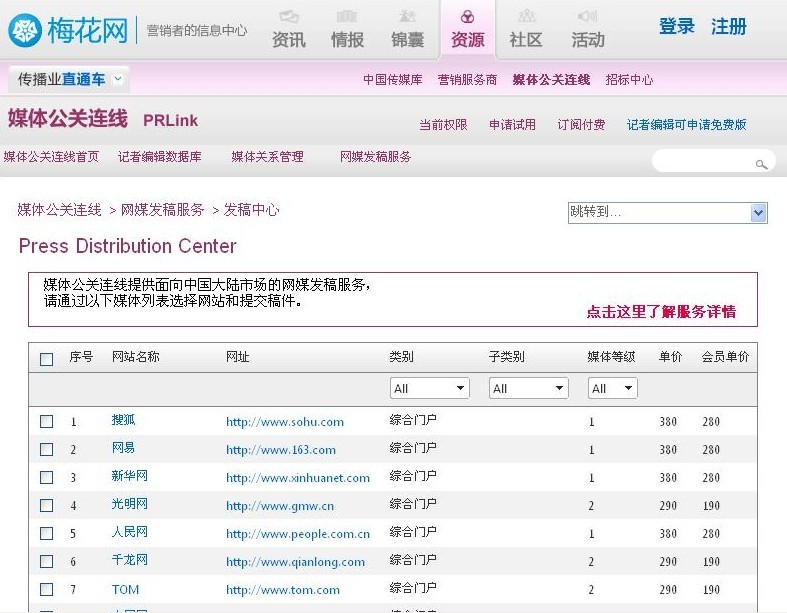Open the 媒体等级 All filter dropdown

[612, 388]
